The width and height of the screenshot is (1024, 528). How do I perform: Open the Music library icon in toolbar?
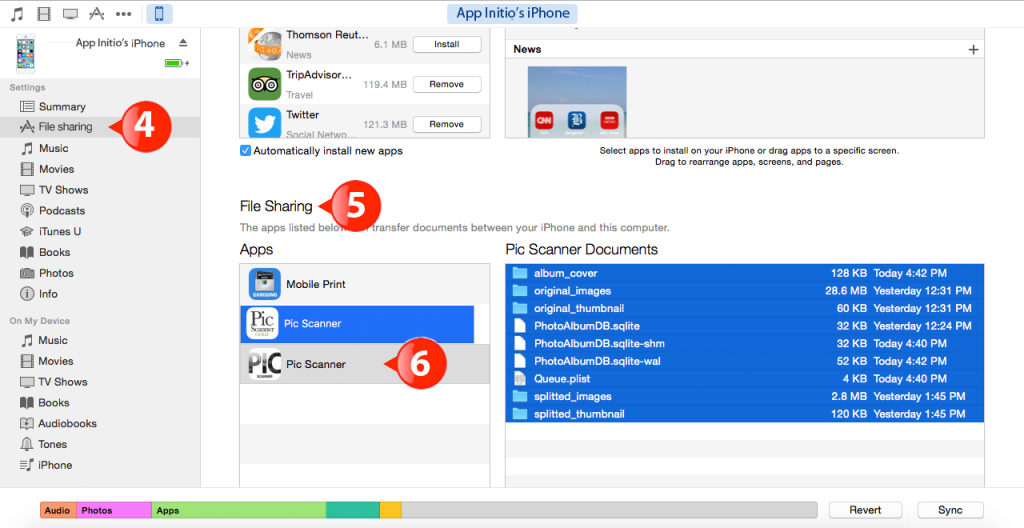[x=18, y=13]
